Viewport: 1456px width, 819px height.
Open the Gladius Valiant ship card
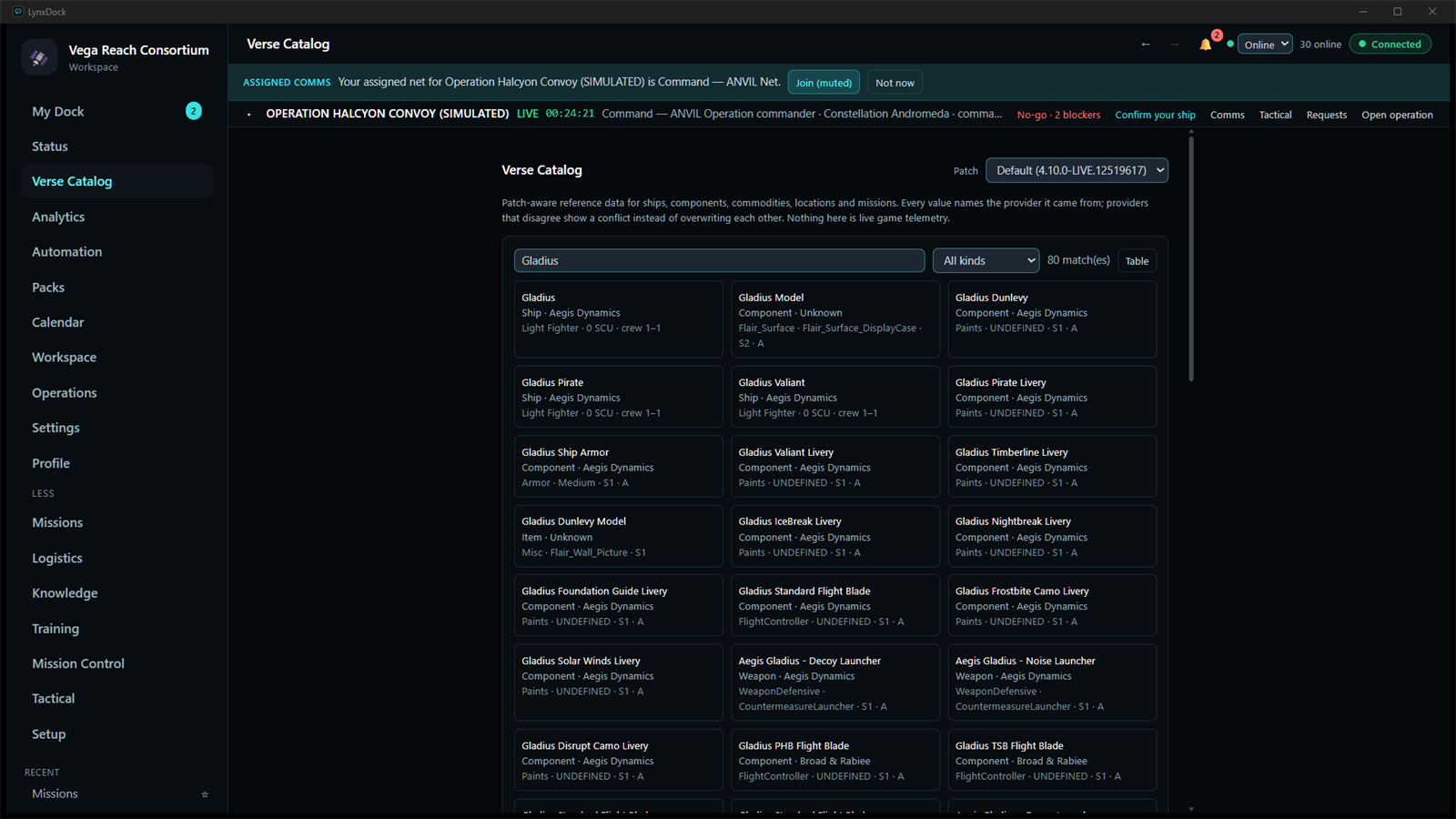coord(834,397)
